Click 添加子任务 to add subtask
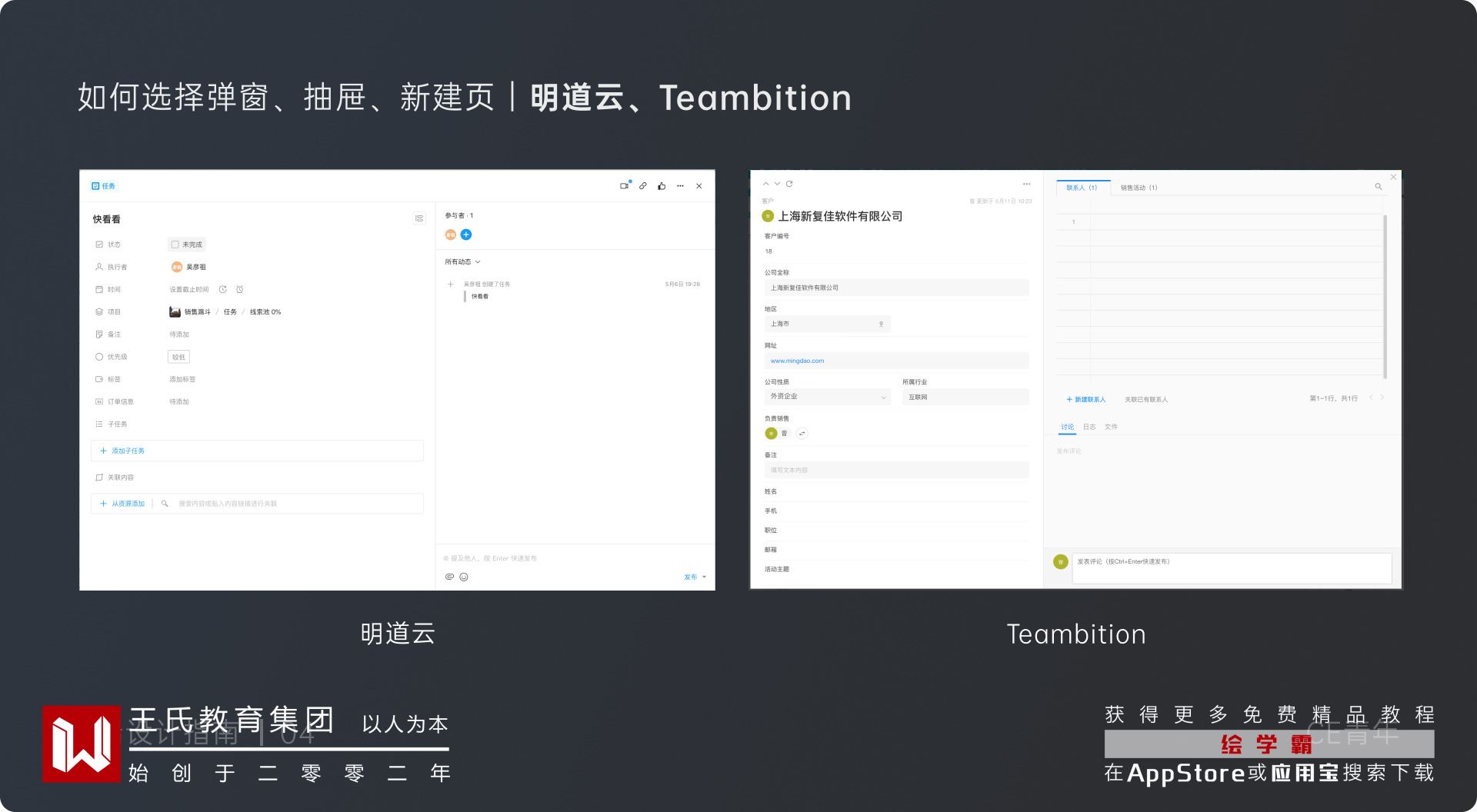The image size is (1477, 812). pos(257,451)
